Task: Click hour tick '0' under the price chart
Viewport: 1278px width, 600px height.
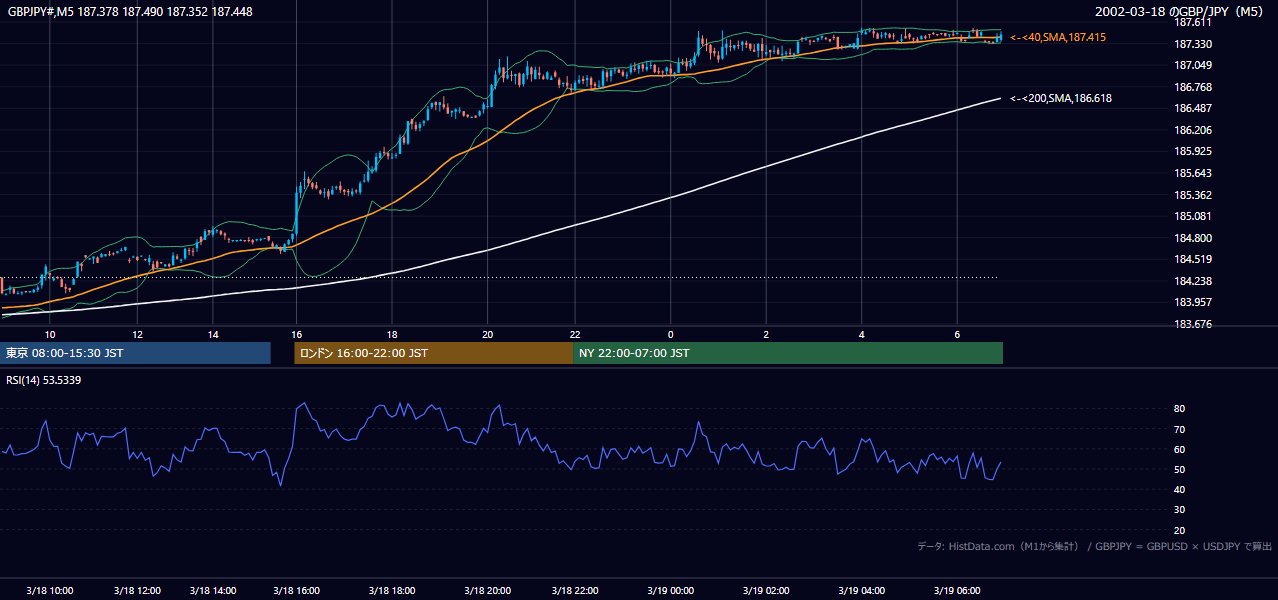Action: (670, 334)
